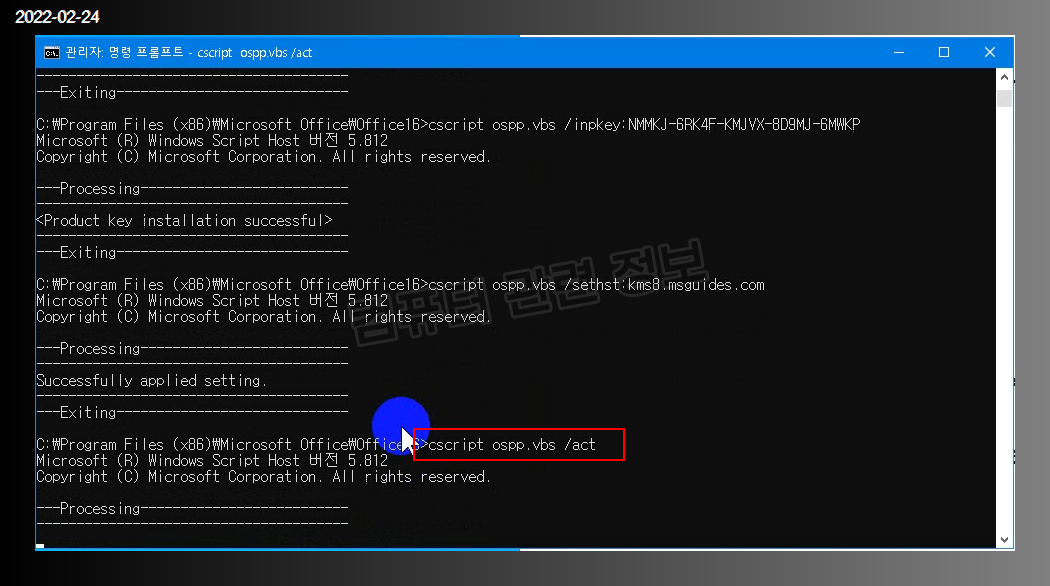The image size is (1050, 586).
Task: Click the scrollbar down arrow
Action: pos(1004,540)
